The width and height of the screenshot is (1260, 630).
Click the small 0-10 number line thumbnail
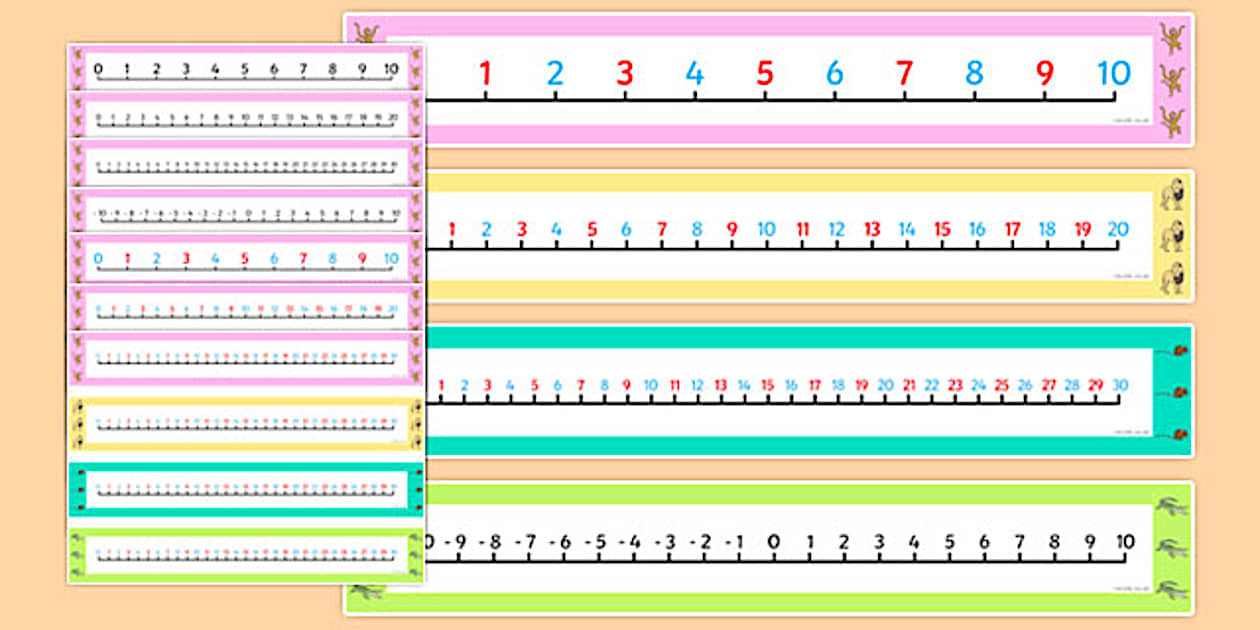tap(245, 70)
